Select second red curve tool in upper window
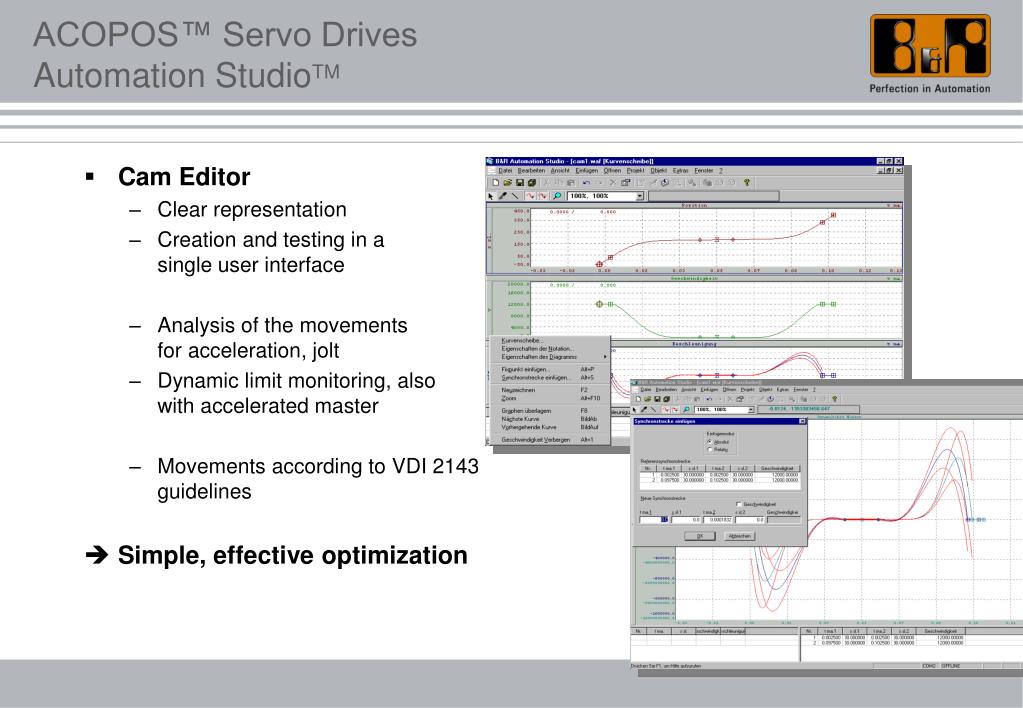Viewport: 1023px width, 708px height. pos(543,196)
